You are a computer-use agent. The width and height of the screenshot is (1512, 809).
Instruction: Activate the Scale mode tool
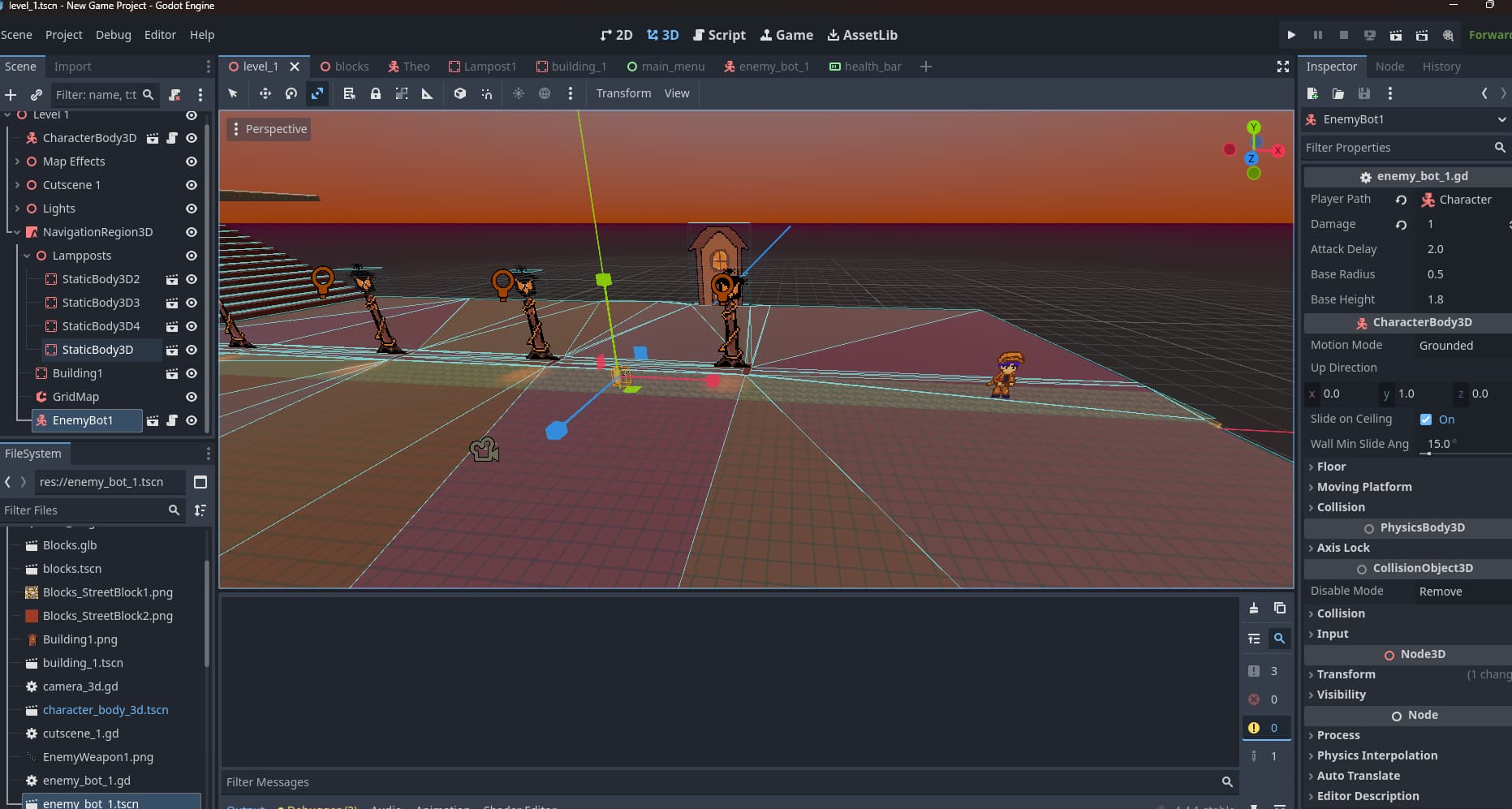pos(317,93)
